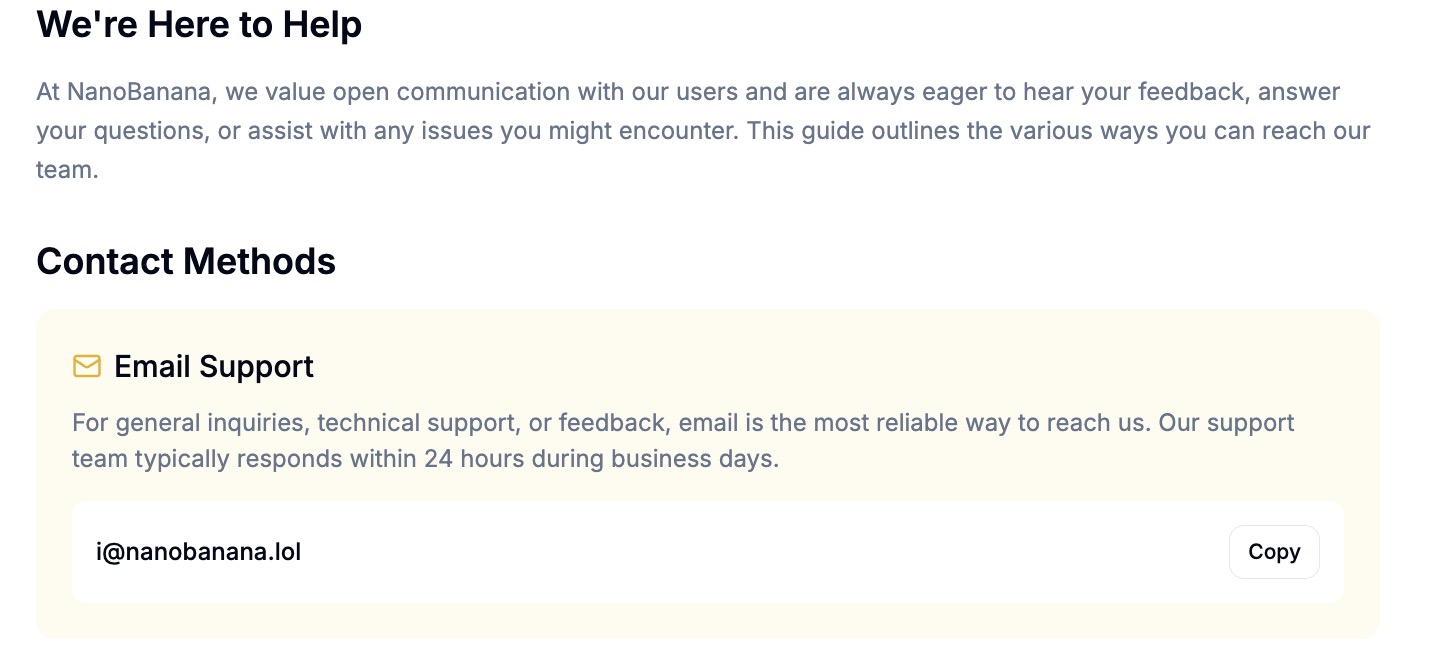This screenshot has height=656, width=1432.
Task: Click the technical support phrase
Action: [418, 423]
